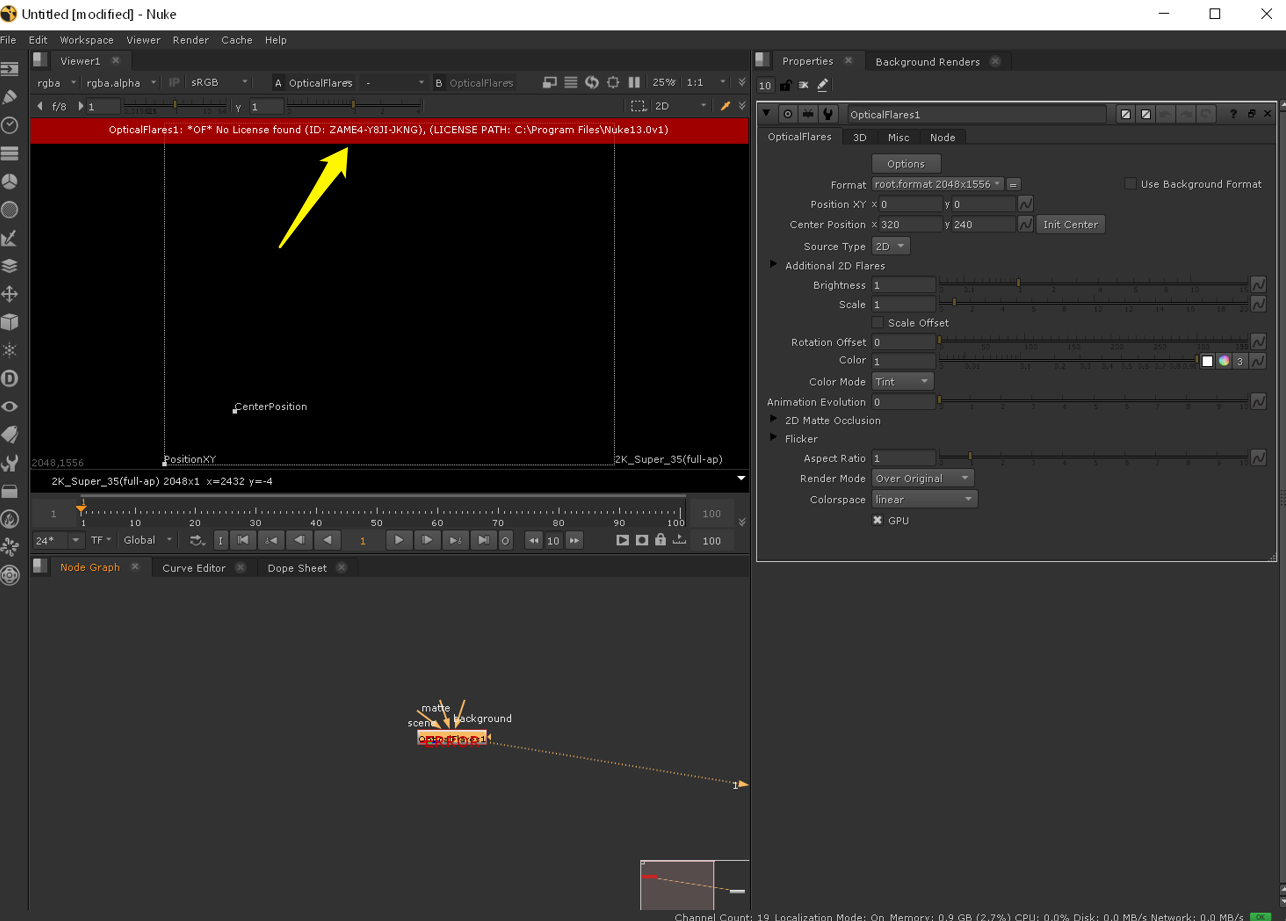Expand the Flicker section
Image resolution: width=1286 pixels, height=921 pixels.
click(x=773, y=438)
